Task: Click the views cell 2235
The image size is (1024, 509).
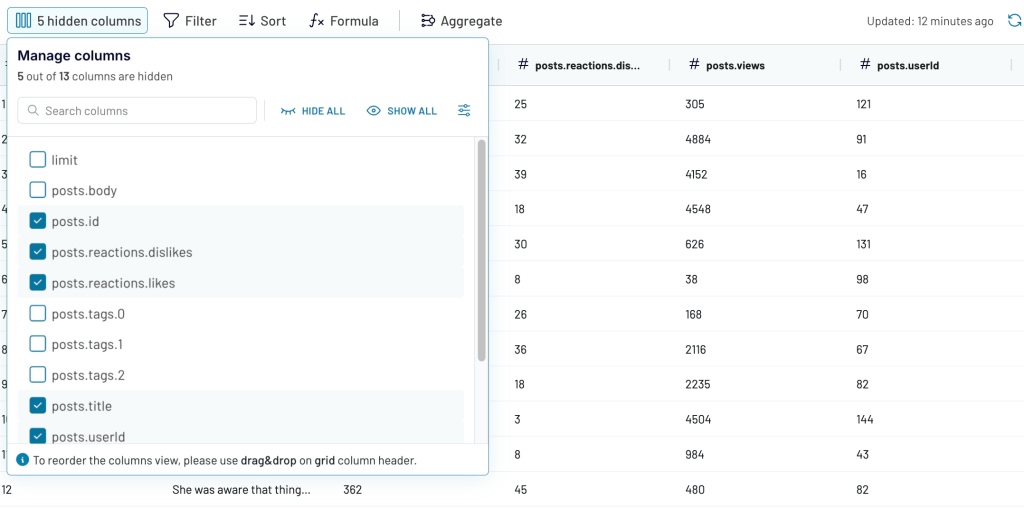Action: click(x=697, y=384)
